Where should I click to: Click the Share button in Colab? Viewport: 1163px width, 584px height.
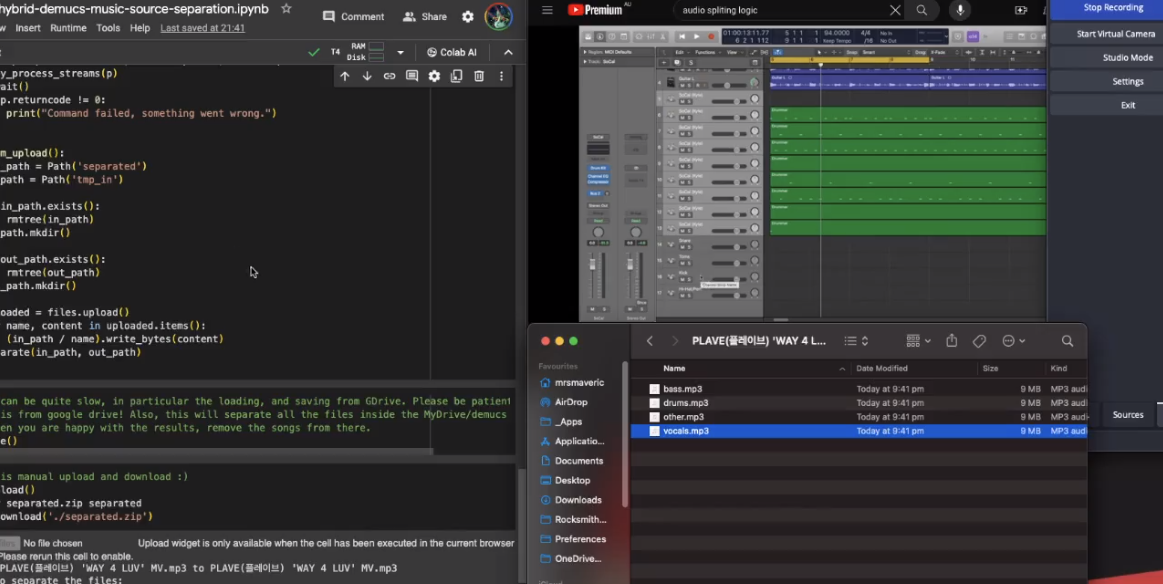[425, 17]
